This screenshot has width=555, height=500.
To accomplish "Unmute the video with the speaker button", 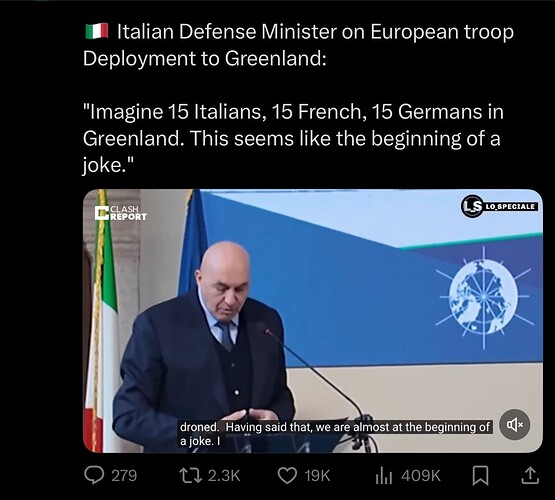I will 514,424.
